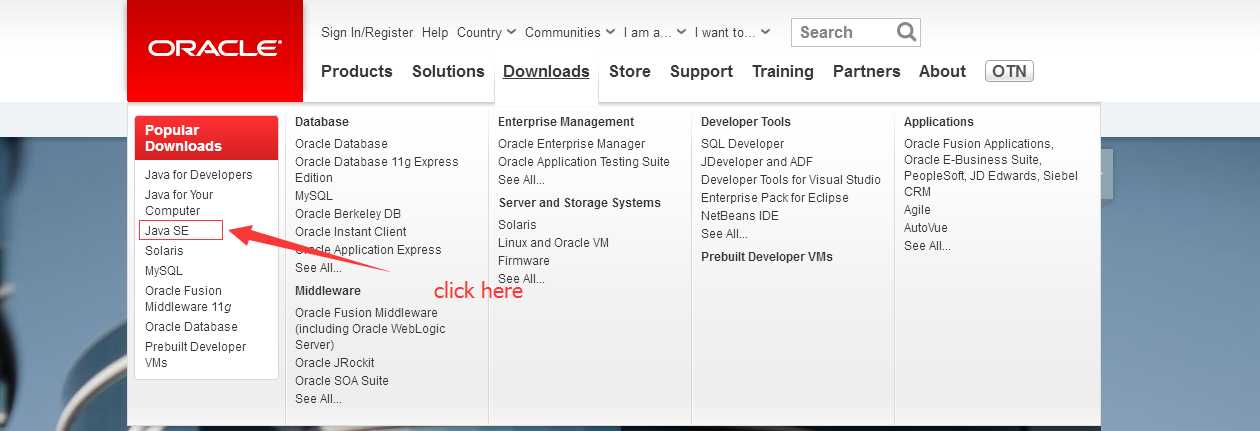Click the Enterprise Management heading
Screen dimensions: 1260x431
[566, 122]
